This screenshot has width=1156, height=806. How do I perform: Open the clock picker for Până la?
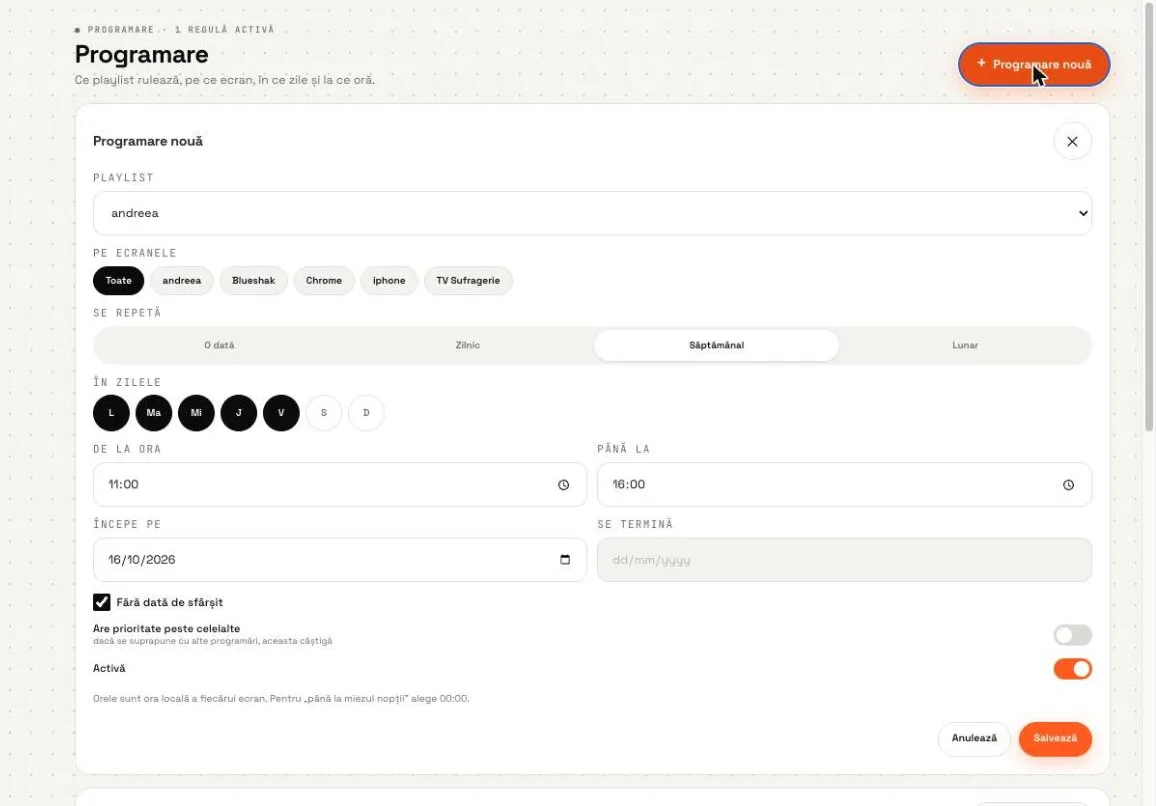(1068, 484)
